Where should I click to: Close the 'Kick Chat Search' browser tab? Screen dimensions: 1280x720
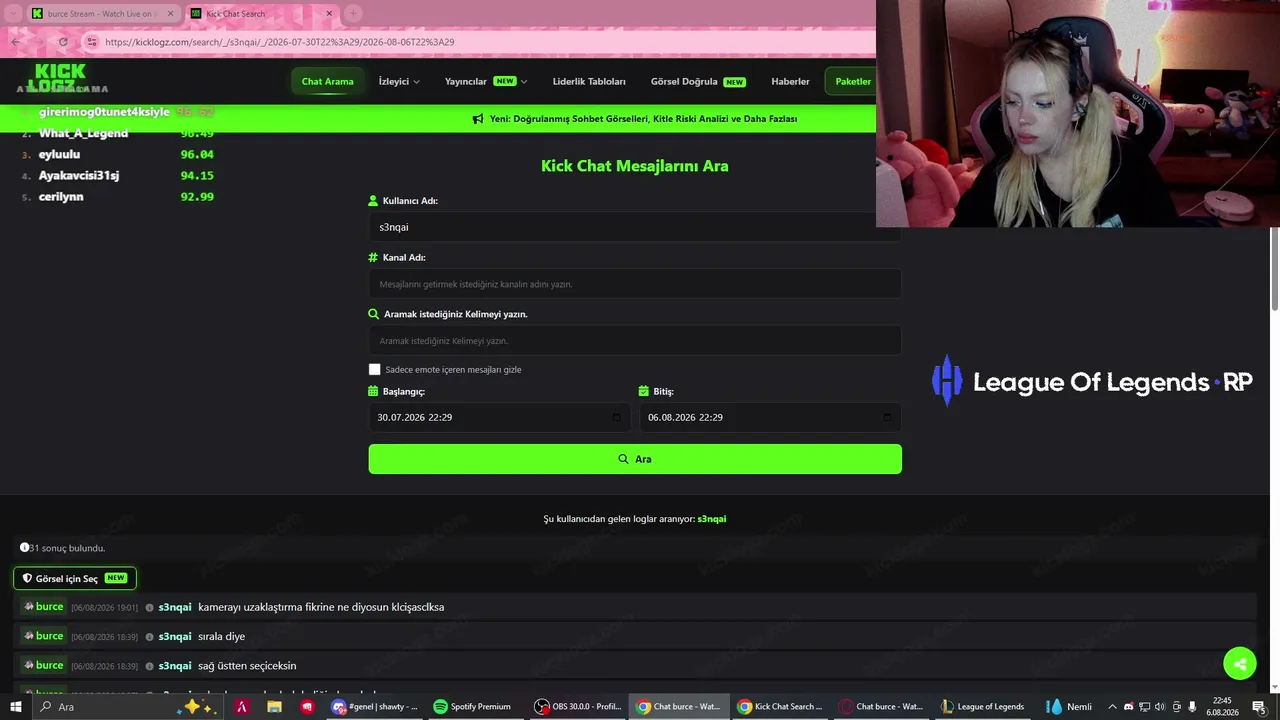pyautogui.click(x=329, y=14)
